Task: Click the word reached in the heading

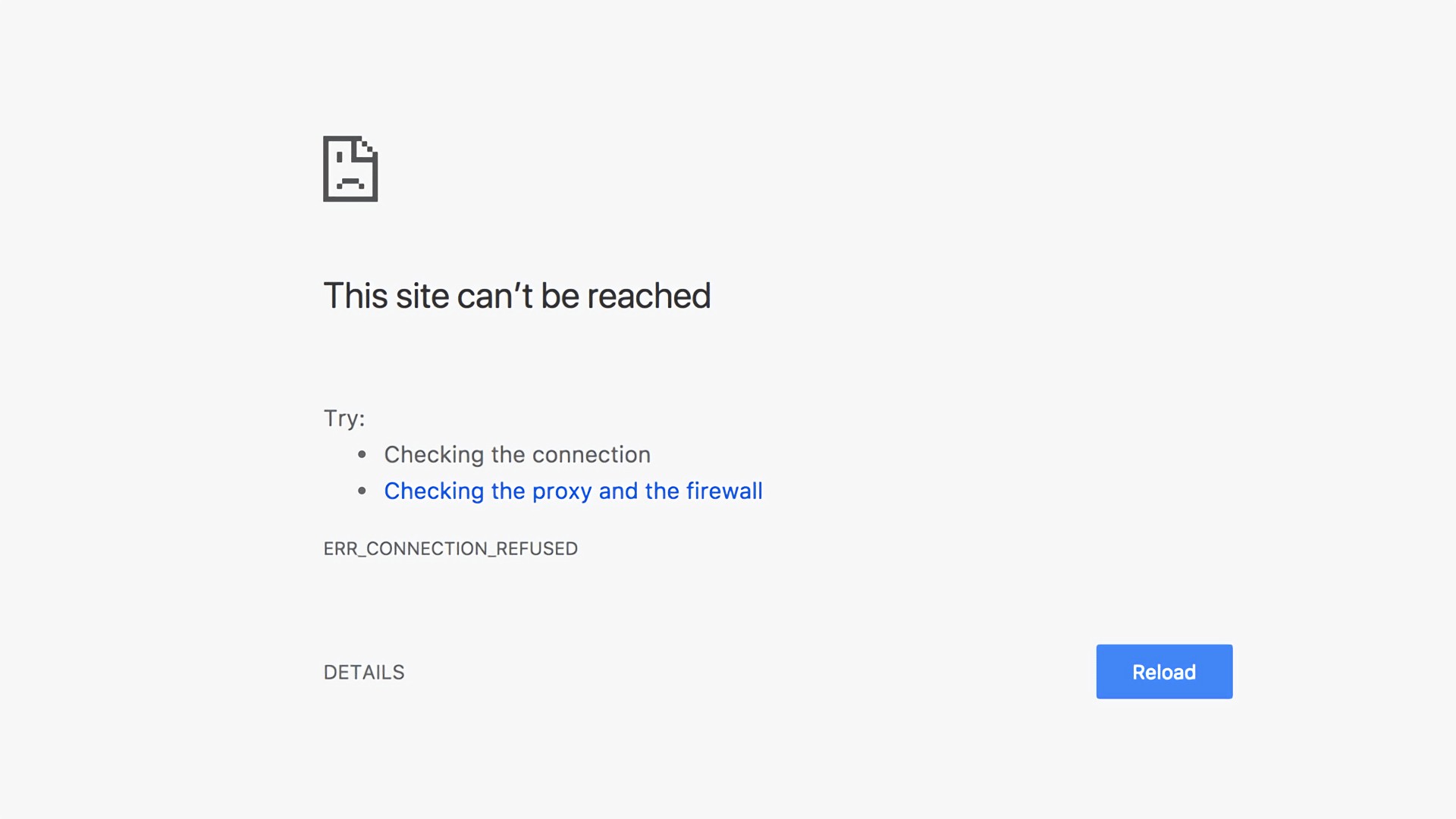Action: 649,296
